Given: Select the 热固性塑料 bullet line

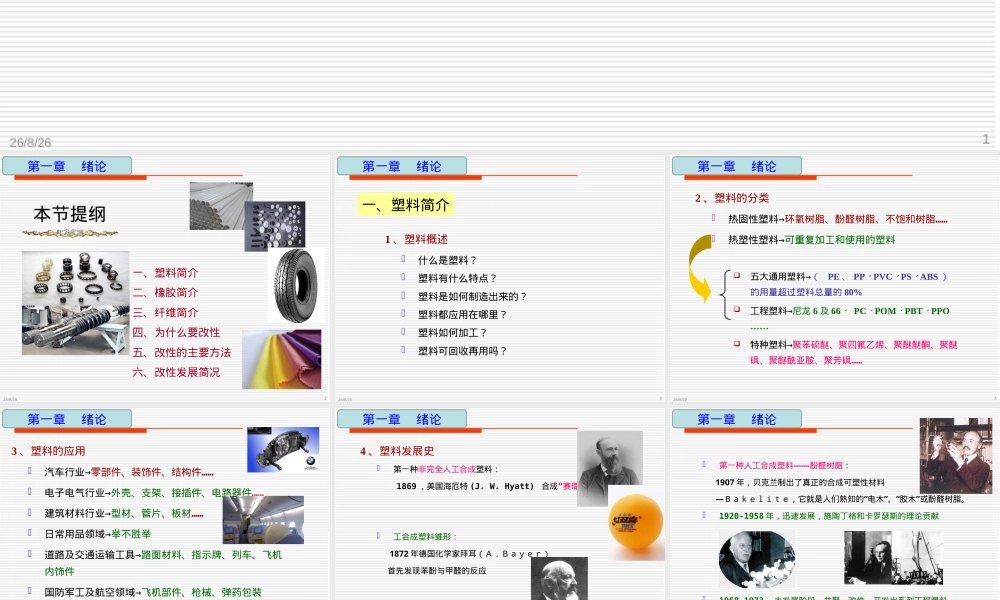Looking at the screenshot, I should tap(838, 219).
